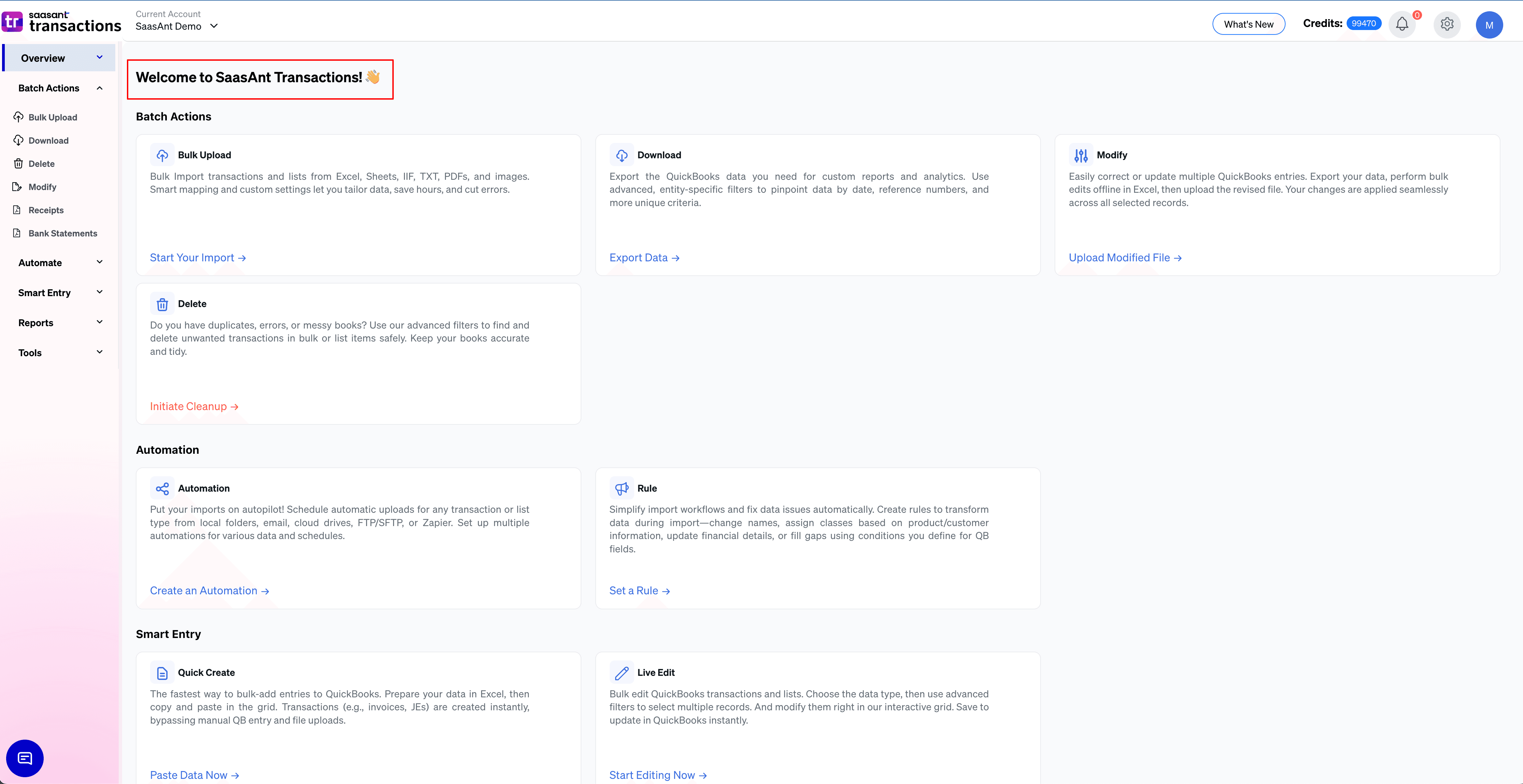The height and width of the screenshot is (784, 1523).
Task: Click the Delete trash icon in card
Action: coord(162,304)
